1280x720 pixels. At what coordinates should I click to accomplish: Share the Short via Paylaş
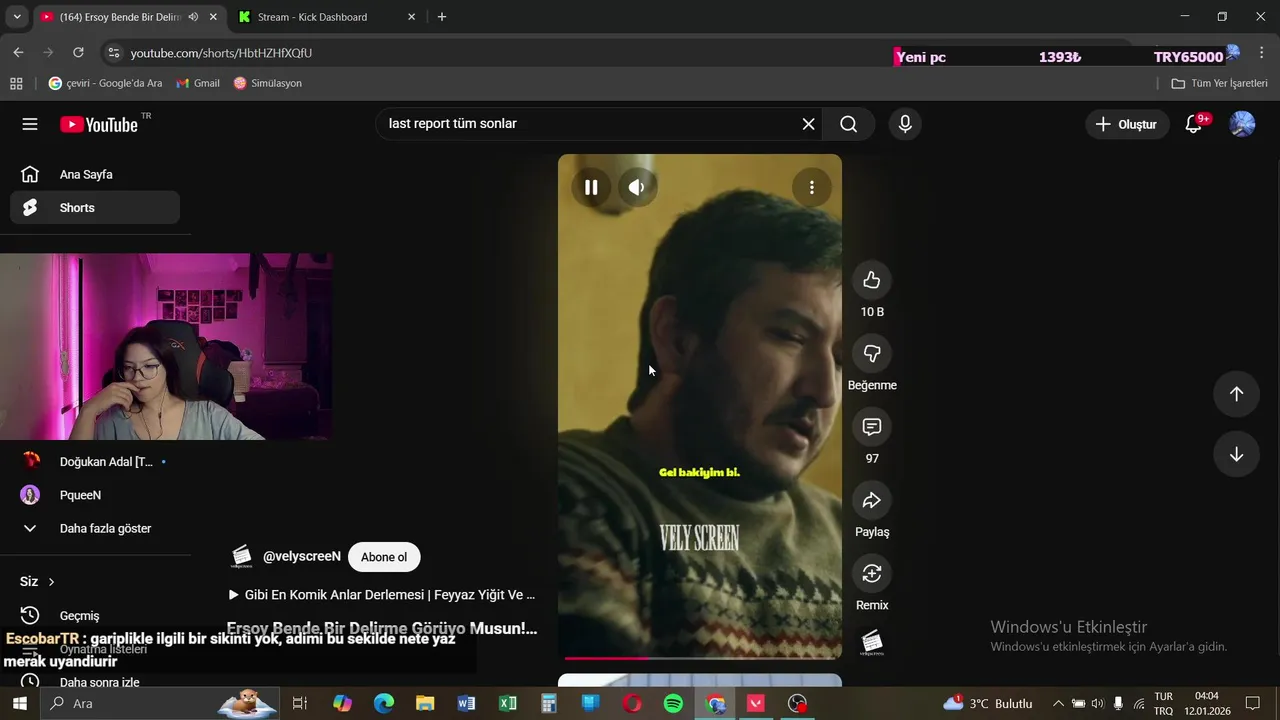[x=872, y=500]
